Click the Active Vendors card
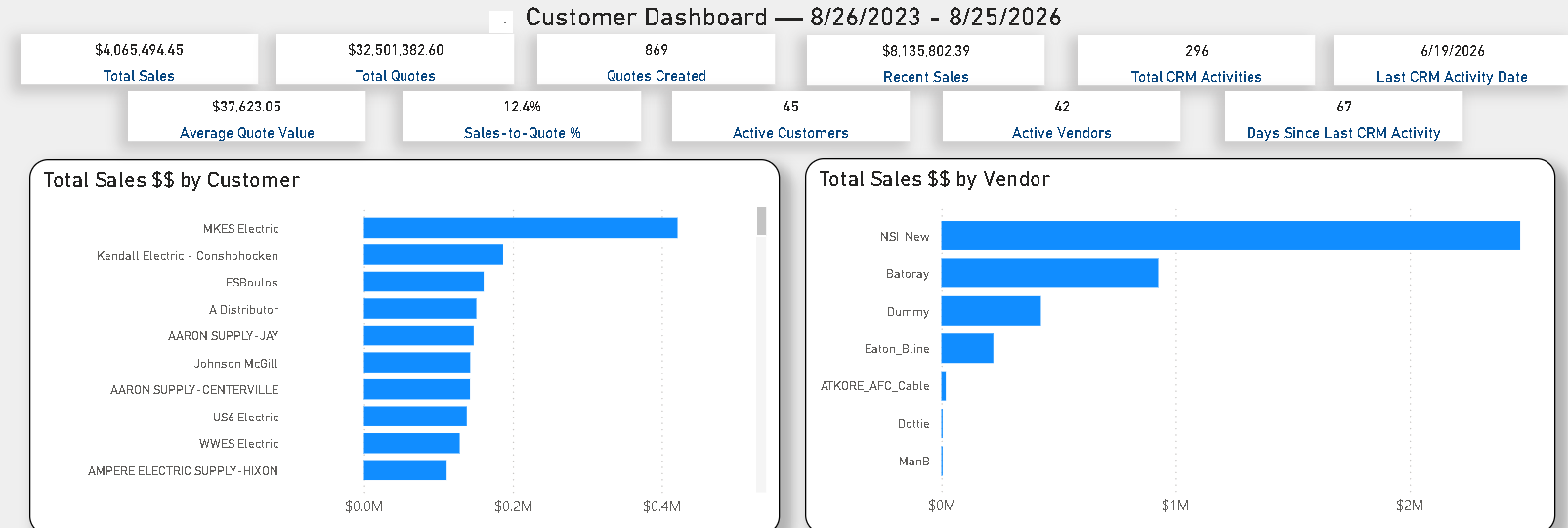Screen dimensions: 1568x528 [1061, 116]
